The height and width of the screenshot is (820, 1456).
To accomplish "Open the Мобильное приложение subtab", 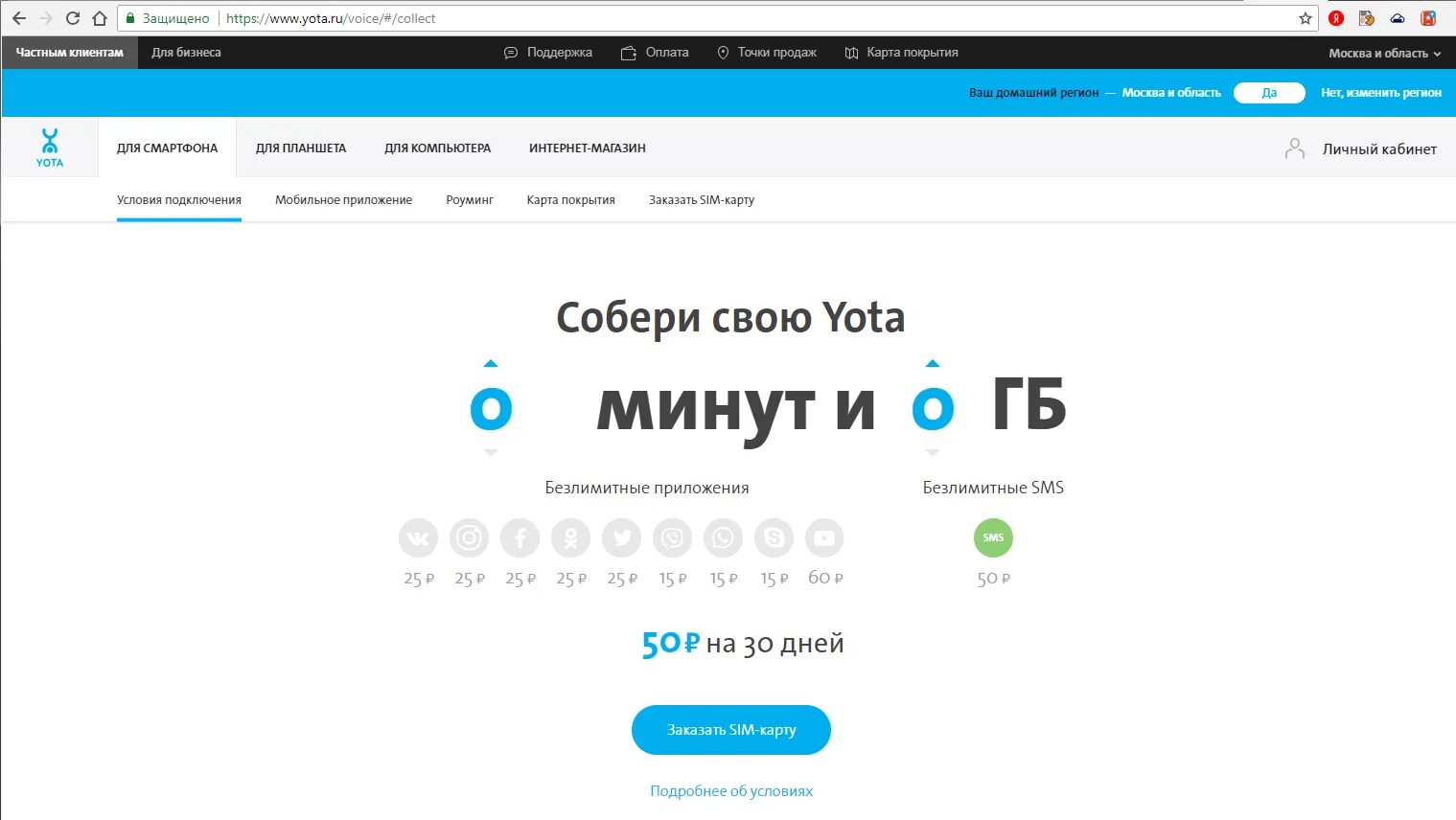I will [344, 200].
